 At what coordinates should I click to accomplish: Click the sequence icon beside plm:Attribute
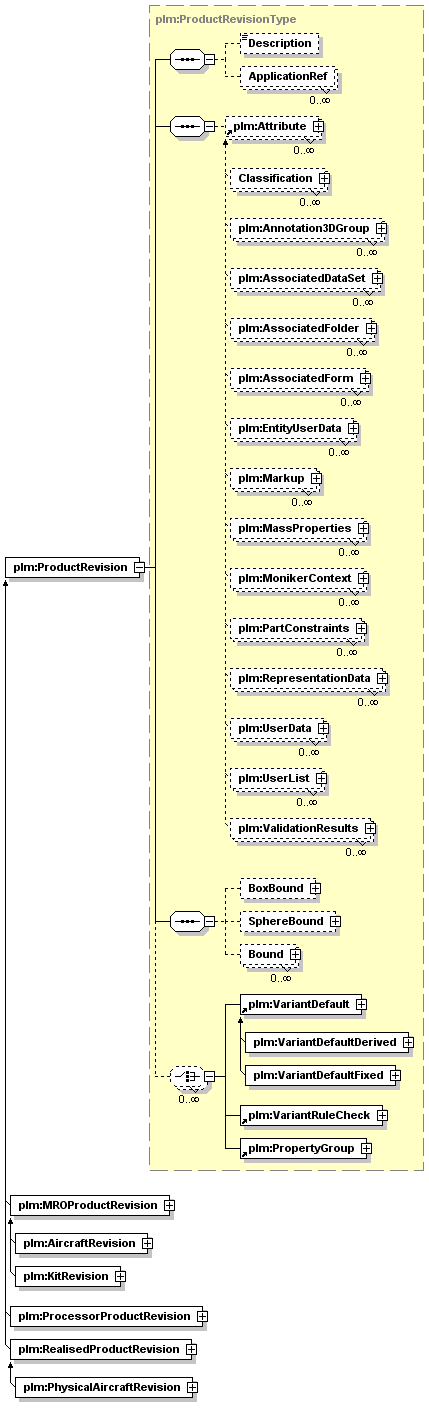(186, 127)
